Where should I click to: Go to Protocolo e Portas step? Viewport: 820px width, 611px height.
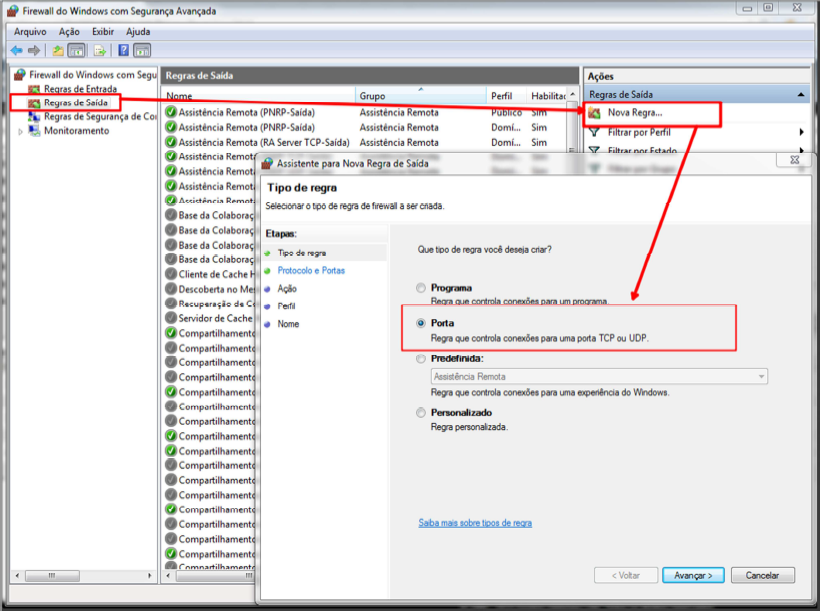(x=311, y=270)
